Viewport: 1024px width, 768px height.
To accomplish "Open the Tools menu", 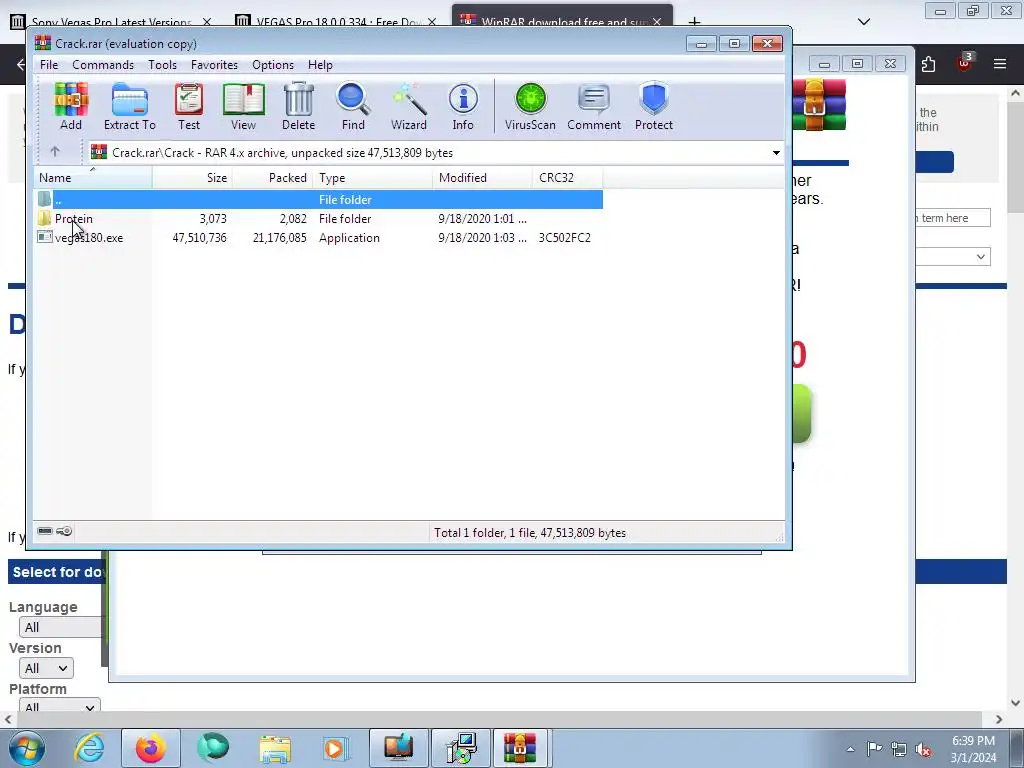I will (162, 65).
